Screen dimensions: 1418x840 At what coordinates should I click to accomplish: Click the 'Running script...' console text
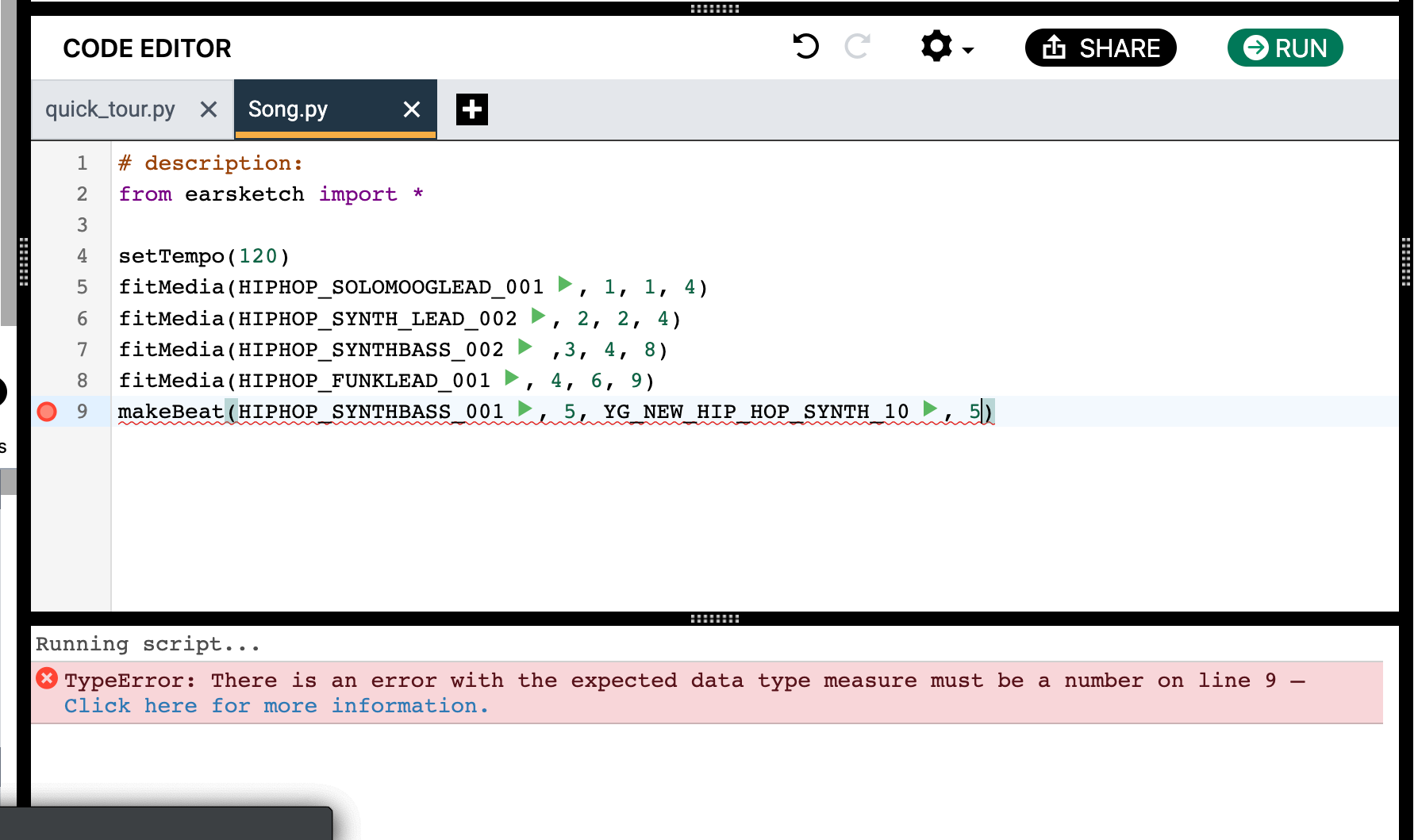(148, 644)
